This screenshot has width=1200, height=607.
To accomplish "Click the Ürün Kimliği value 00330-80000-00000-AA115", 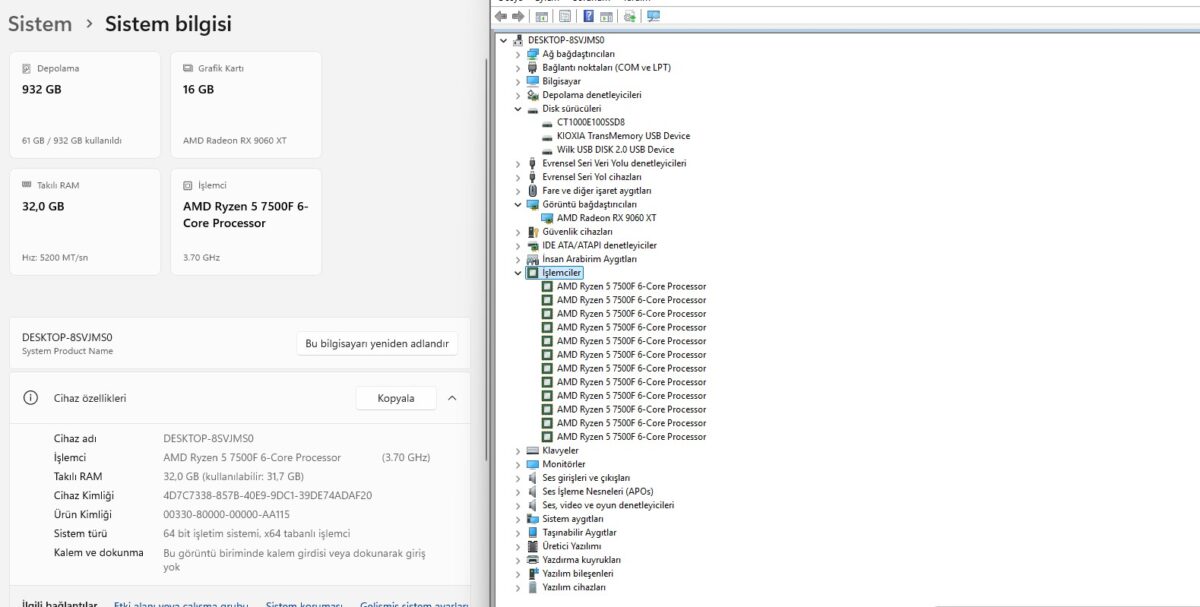I will (x=226, y=514).
